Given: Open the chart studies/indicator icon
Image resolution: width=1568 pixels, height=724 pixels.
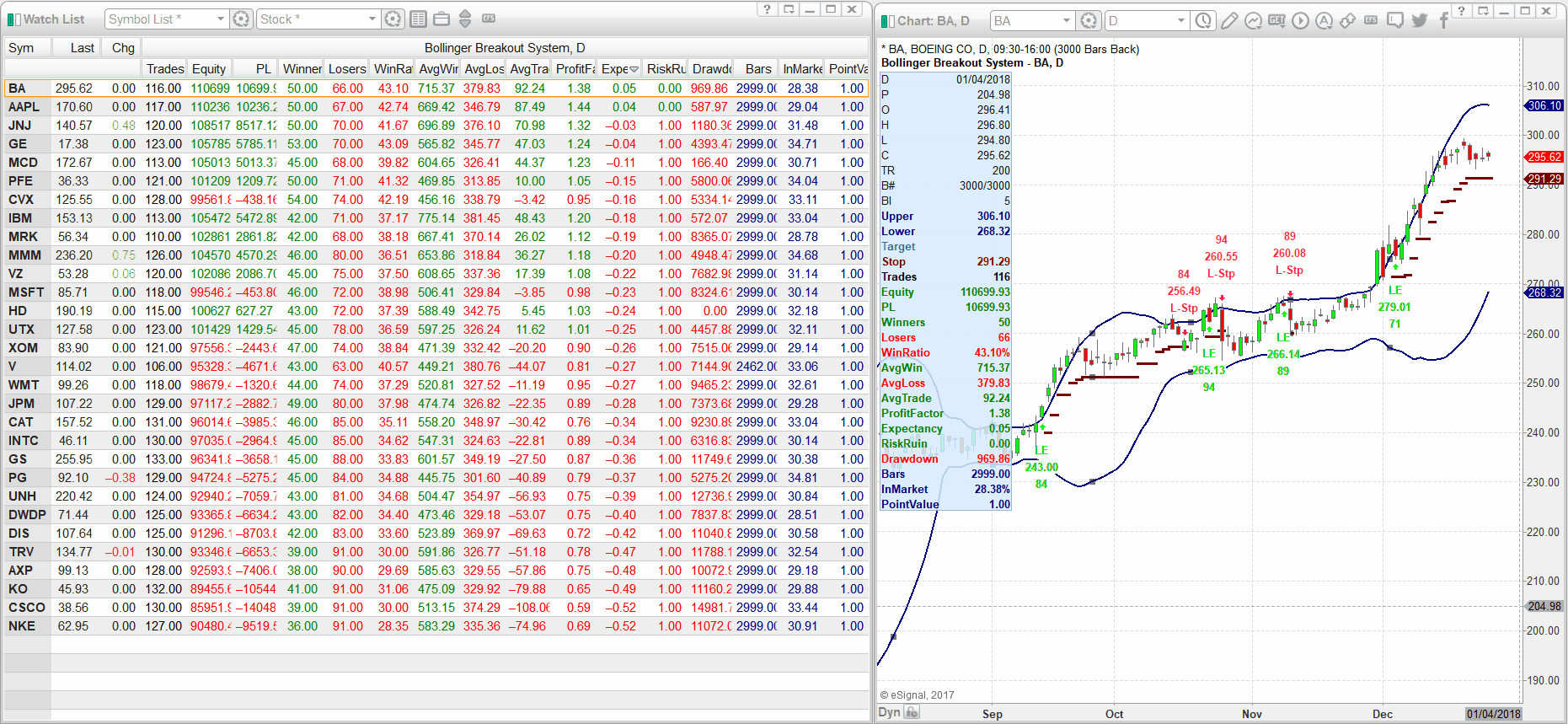Looking at the screenshot, I should (x=1253, y=21).
